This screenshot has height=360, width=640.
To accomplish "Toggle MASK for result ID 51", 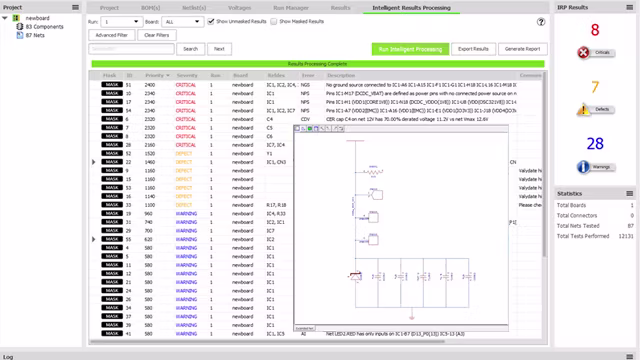I will [112, 85].
